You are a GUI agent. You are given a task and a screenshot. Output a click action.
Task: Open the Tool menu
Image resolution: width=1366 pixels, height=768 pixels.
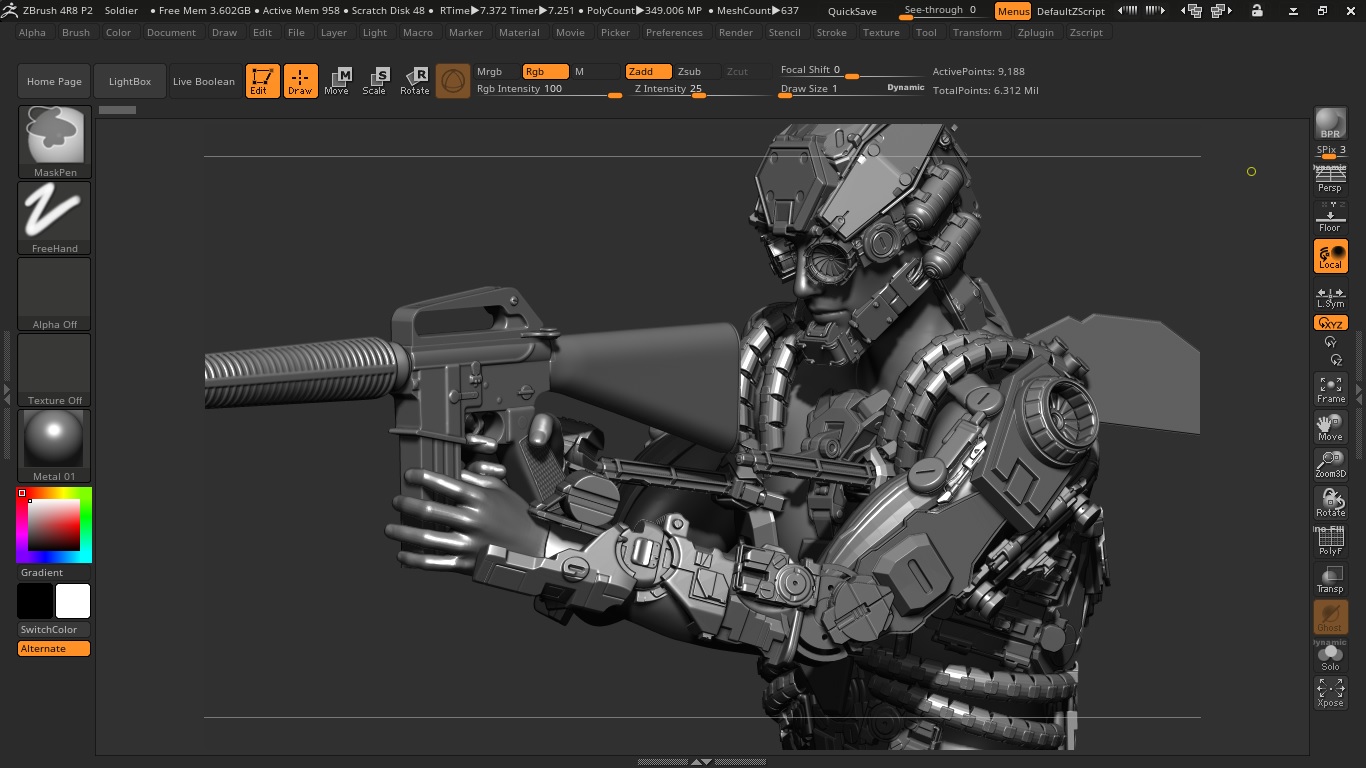coord(927,32)
